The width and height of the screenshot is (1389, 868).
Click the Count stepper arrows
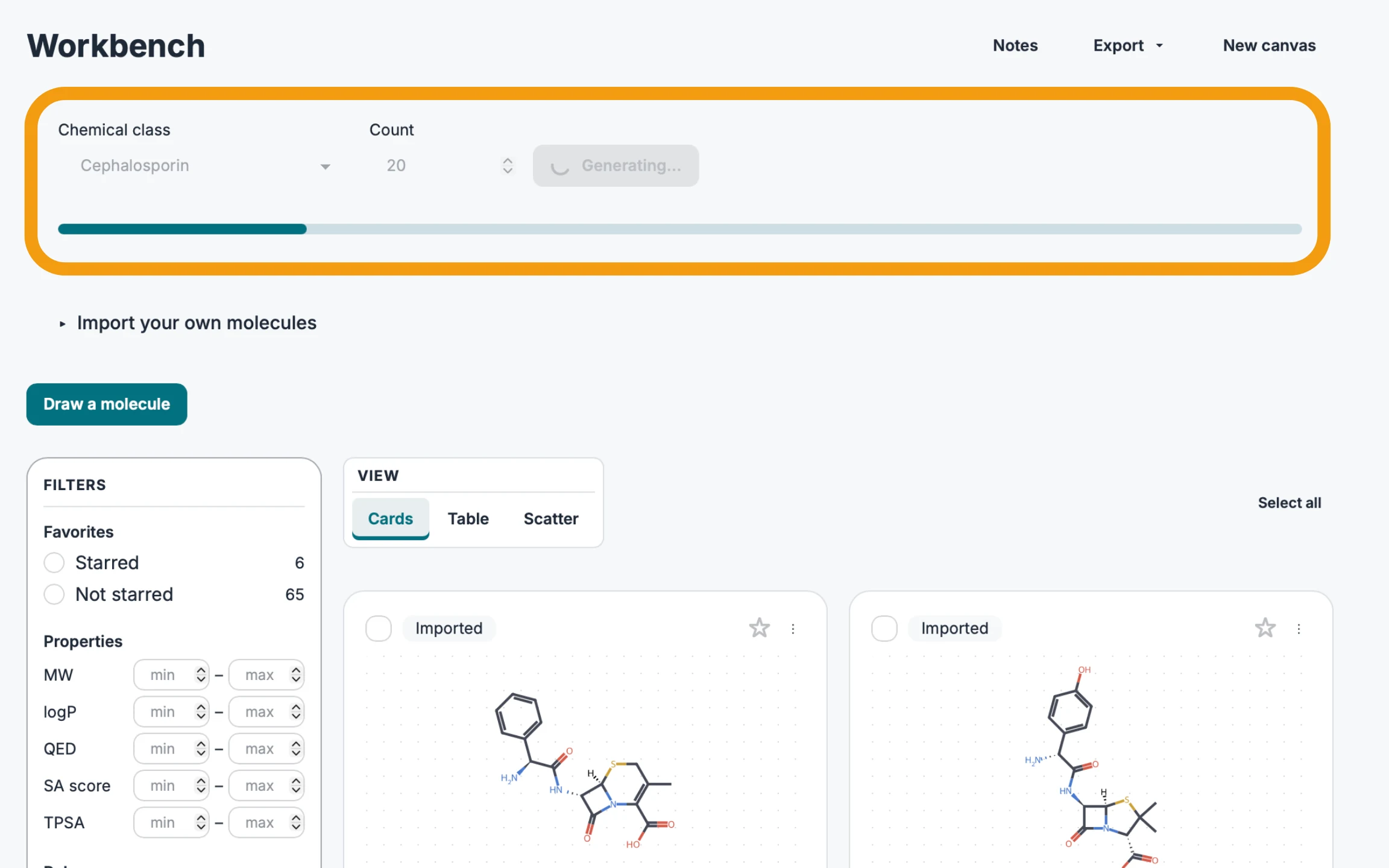click(508, 166)
